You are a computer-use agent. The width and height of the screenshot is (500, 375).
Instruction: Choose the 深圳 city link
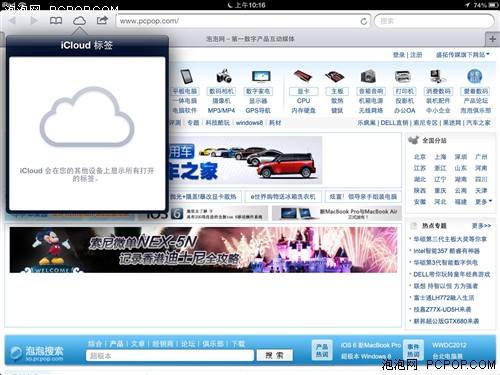click(461, 157)
